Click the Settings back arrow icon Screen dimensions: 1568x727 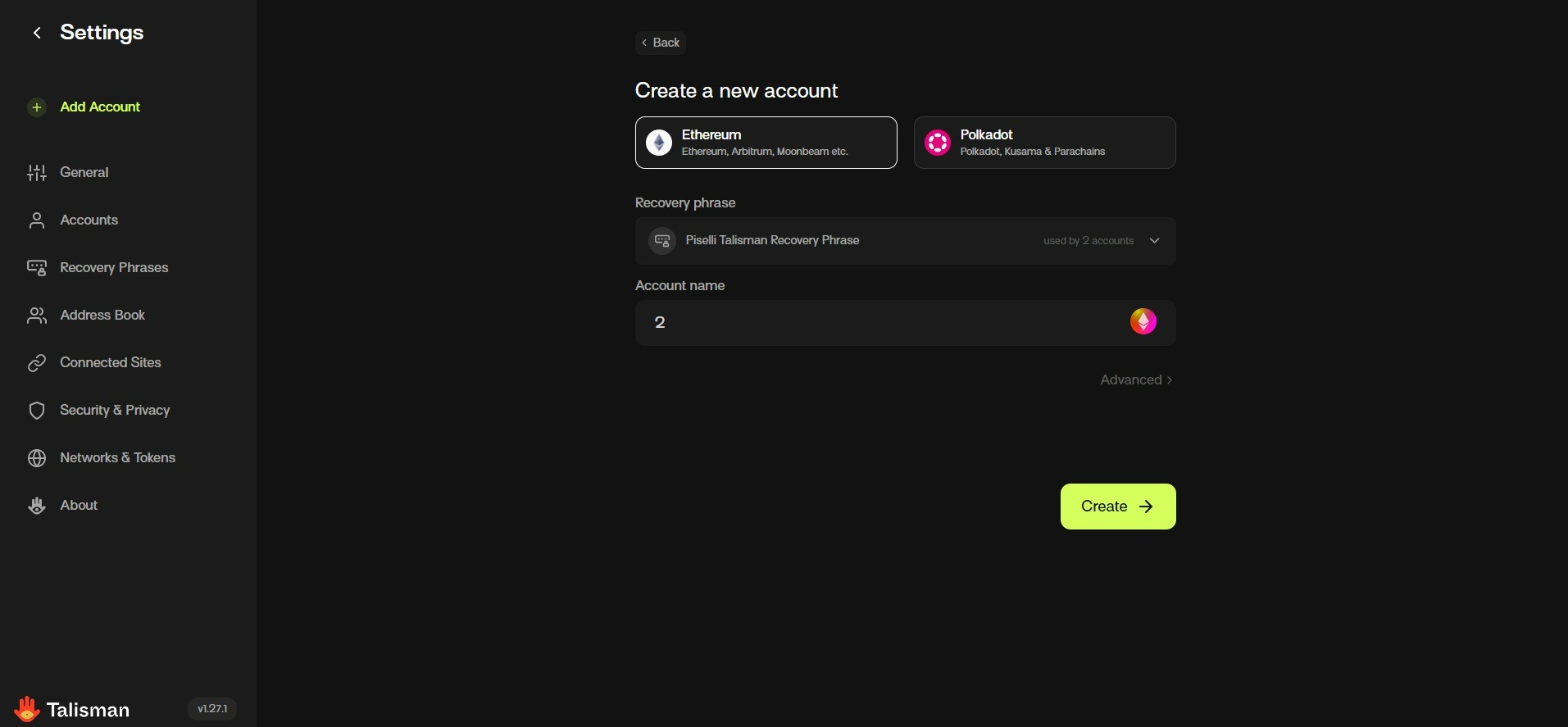tap(37, 33)
